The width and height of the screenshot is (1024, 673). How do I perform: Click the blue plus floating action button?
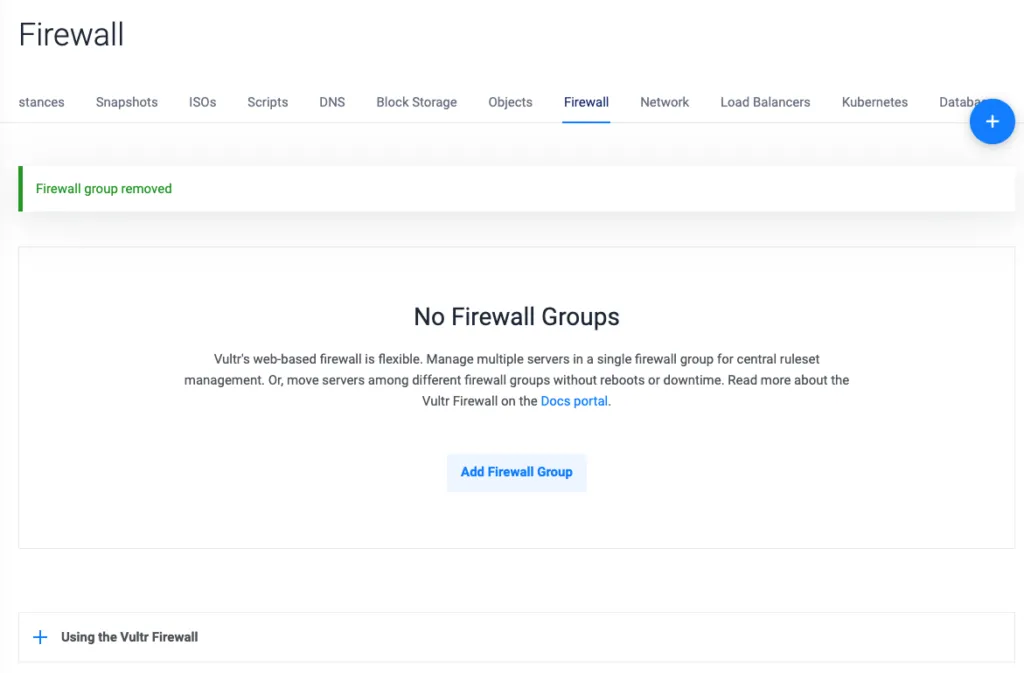pyautogui.click(x=991, y=121)
